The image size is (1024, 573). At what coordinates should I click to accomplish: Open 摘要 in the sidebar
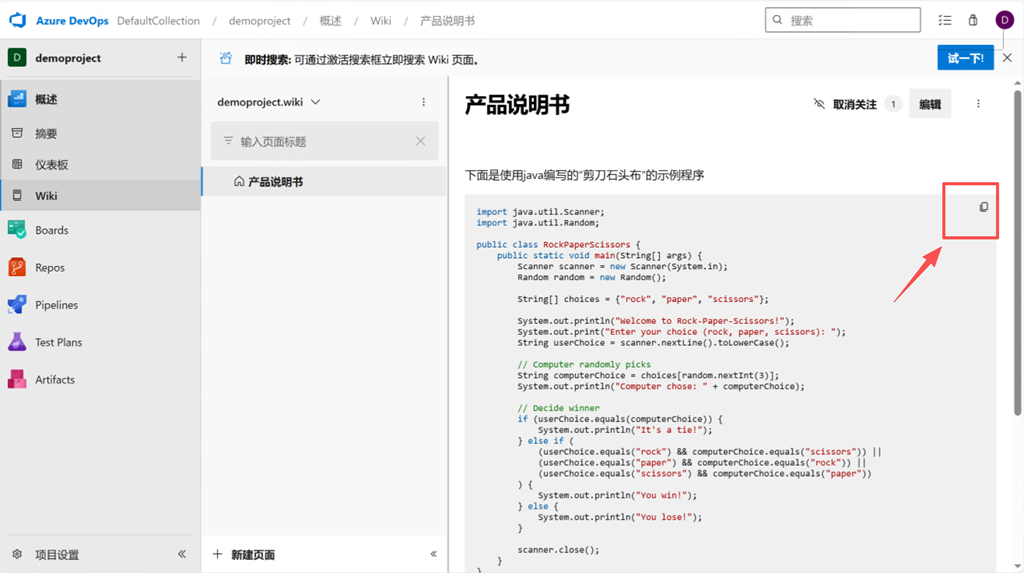(101, 133)
